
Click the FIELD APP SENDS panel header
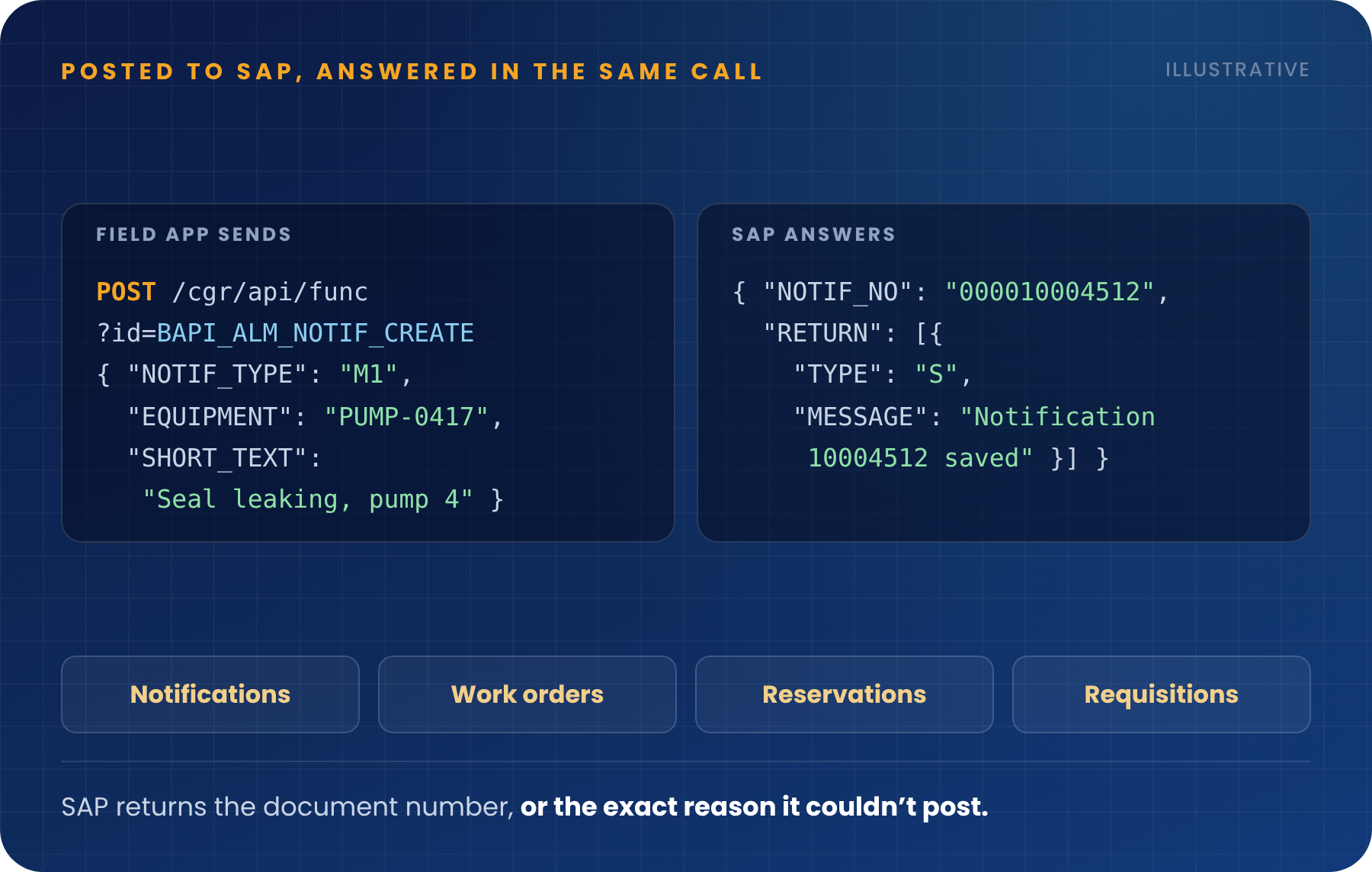194,234
